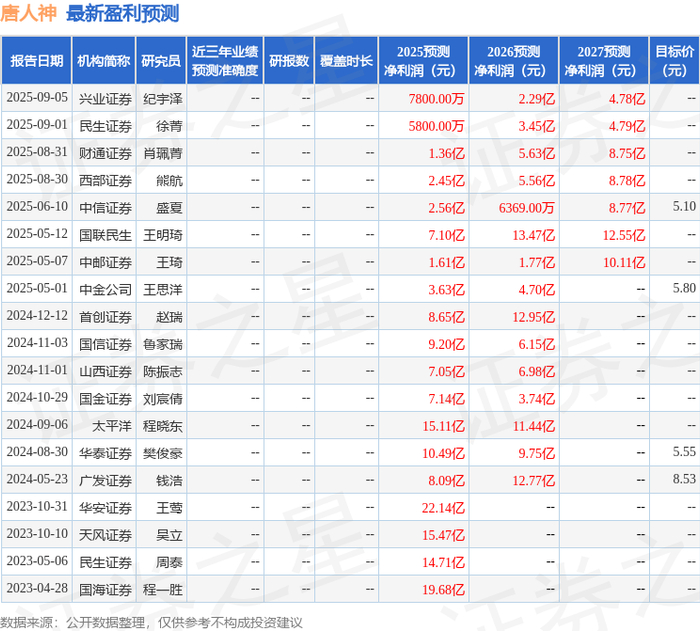Click the 8.75亿 forecast value
The width and height of the screenshot is (700, 631).
pos(627,153)
